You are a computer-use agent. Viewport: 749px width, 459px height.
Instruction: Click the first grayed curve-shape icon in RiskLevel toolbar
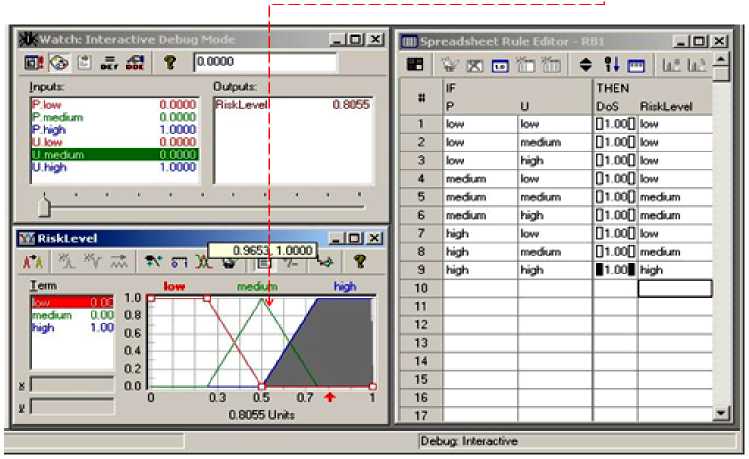(x=66, y=262)
